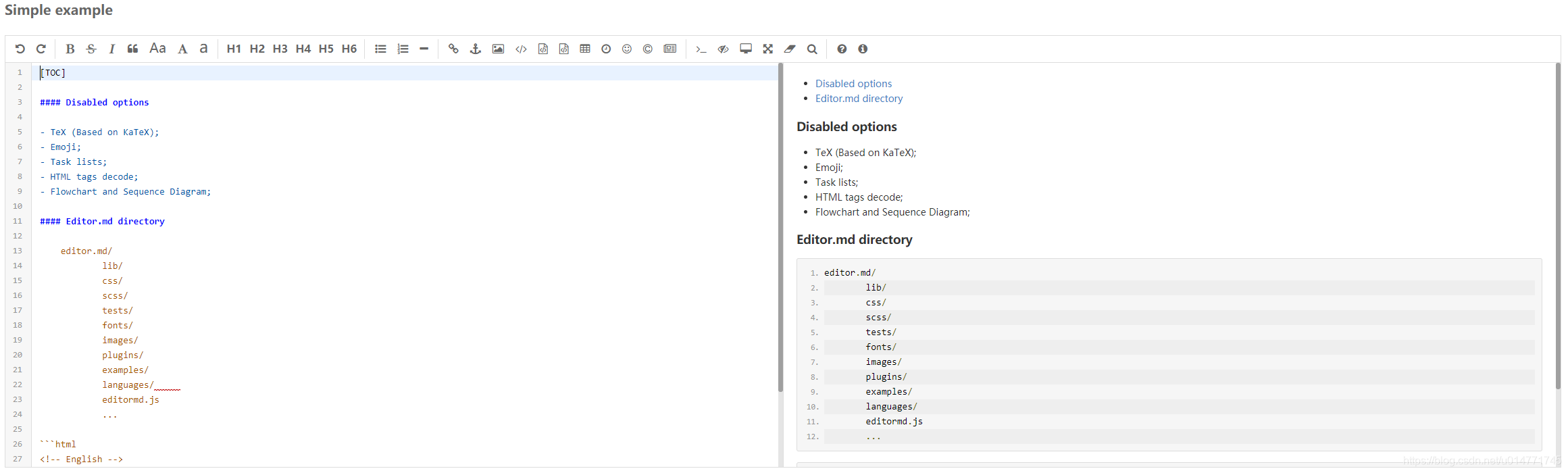Follow Disabled options link in preview TOC

tap(853, 84)
